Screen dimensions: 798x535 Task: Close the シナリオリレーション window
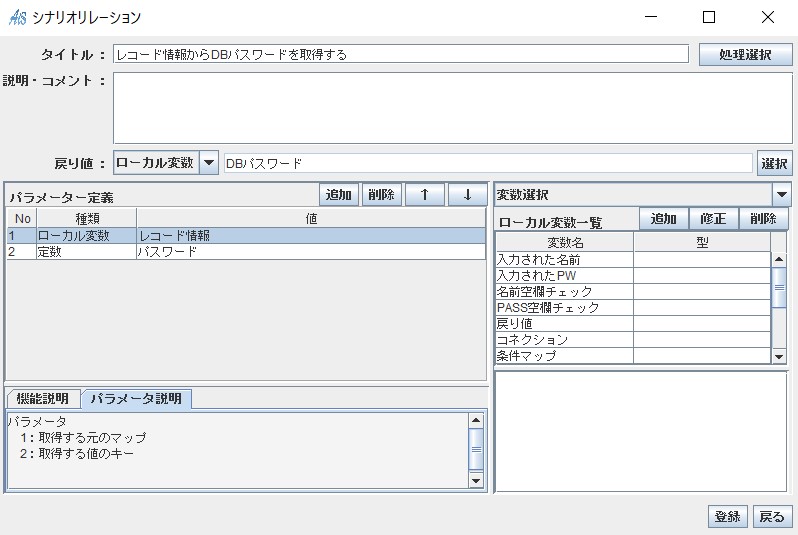click(x=768, y=17)
